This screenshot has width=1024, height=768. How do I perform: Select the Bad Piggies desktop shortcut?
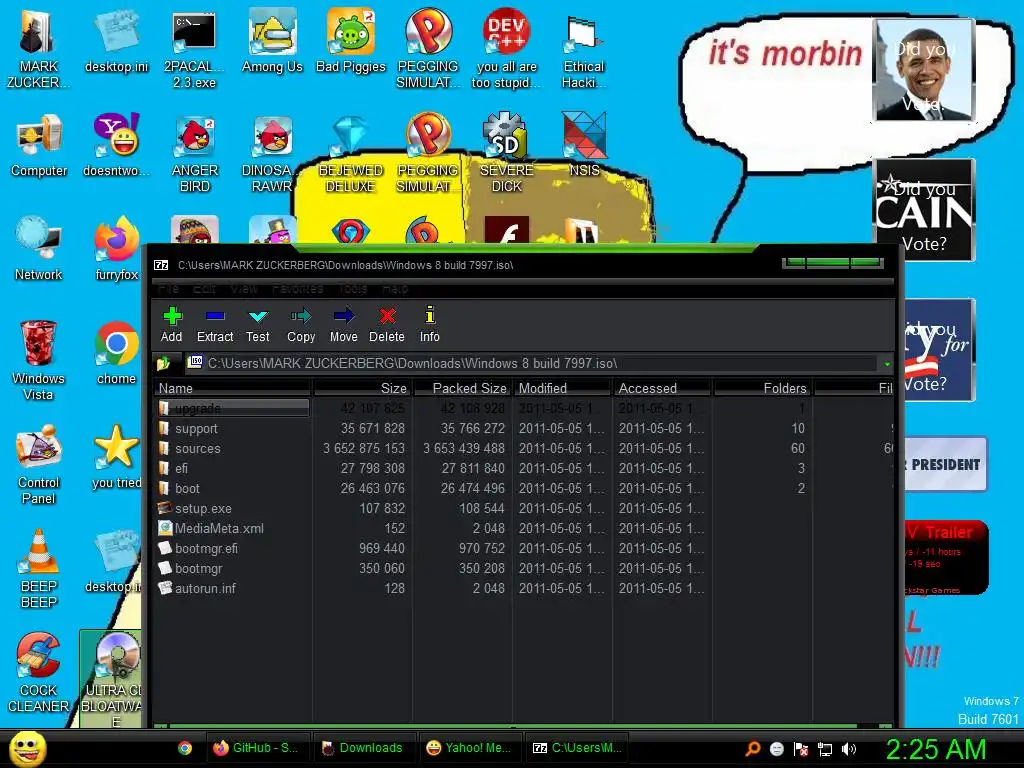pyautogui.click(x=351, y=42)
